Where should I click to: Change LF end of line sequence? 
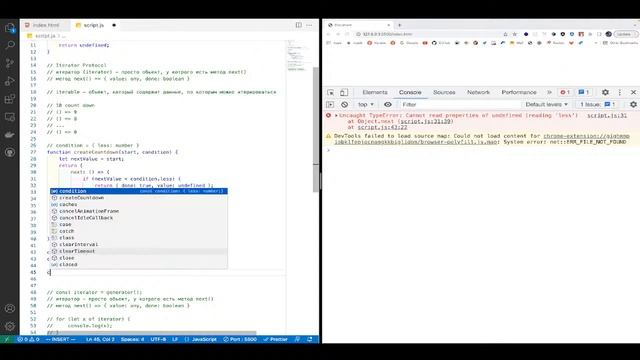click(175, 339)
